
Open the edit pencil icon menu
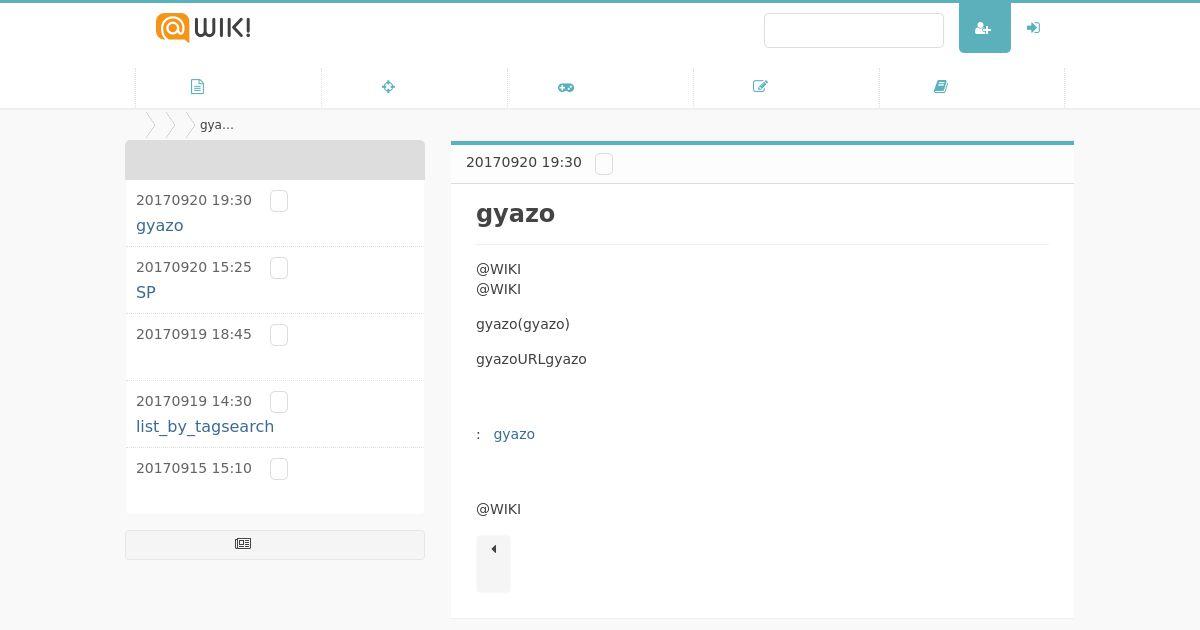click(x=760, y=87)
